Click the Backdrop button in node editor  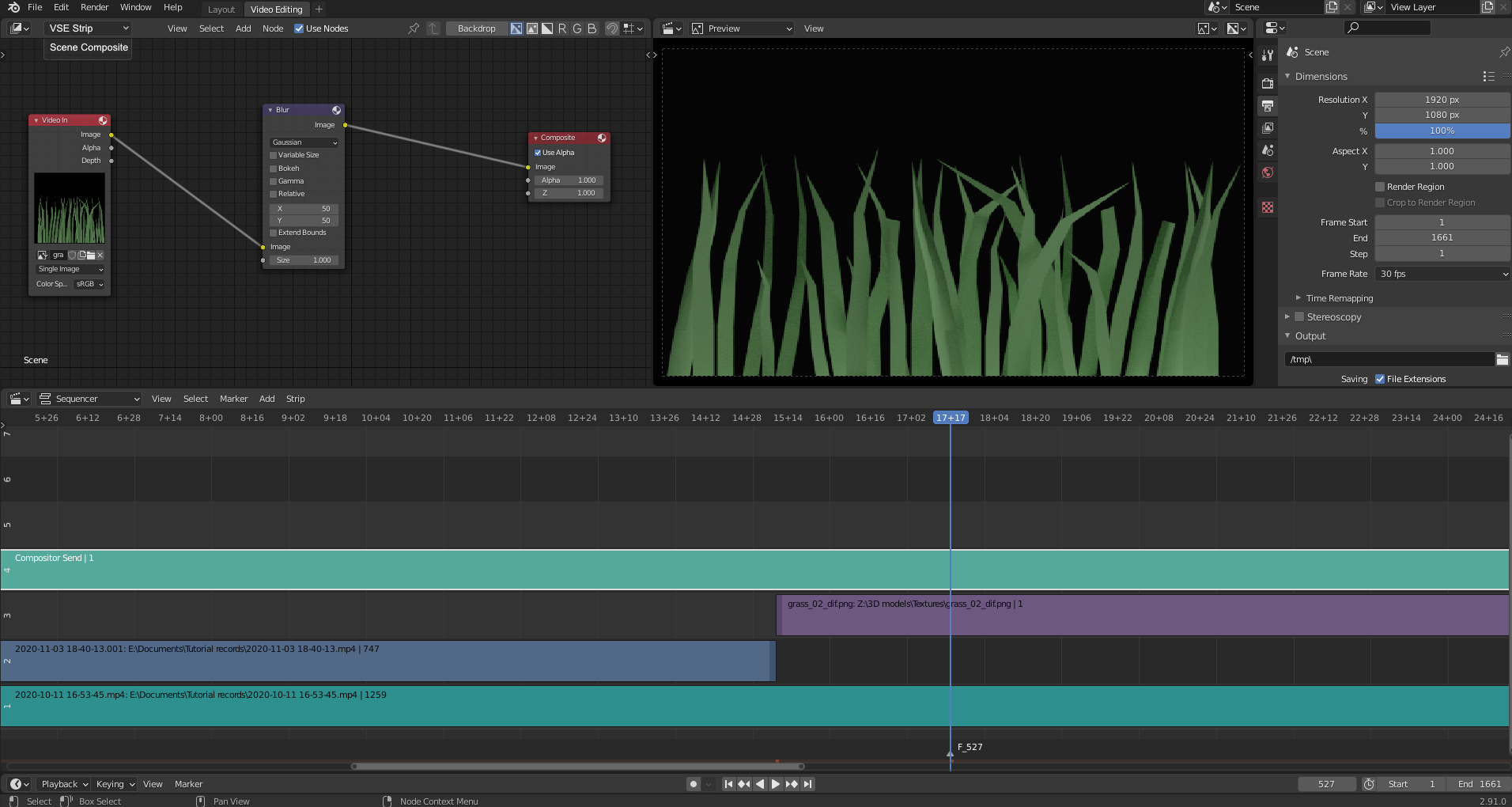[x=477, y=28]
